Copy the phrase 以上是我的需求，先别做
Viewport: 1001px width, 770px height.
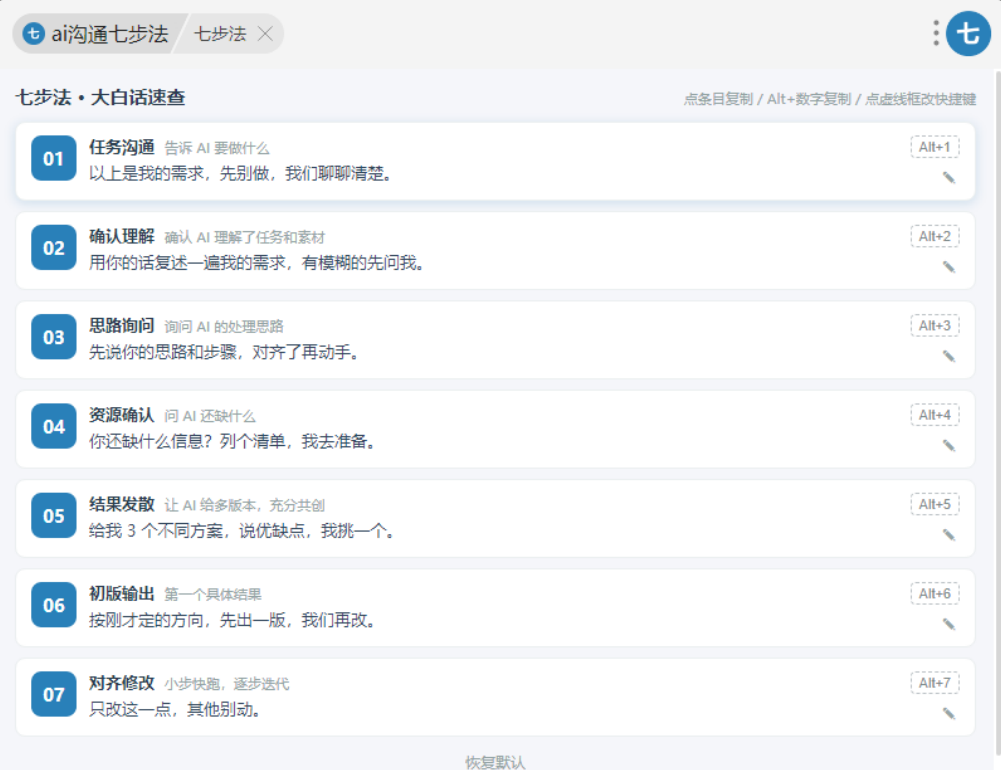pyautogui.click(x=179, y=174)
